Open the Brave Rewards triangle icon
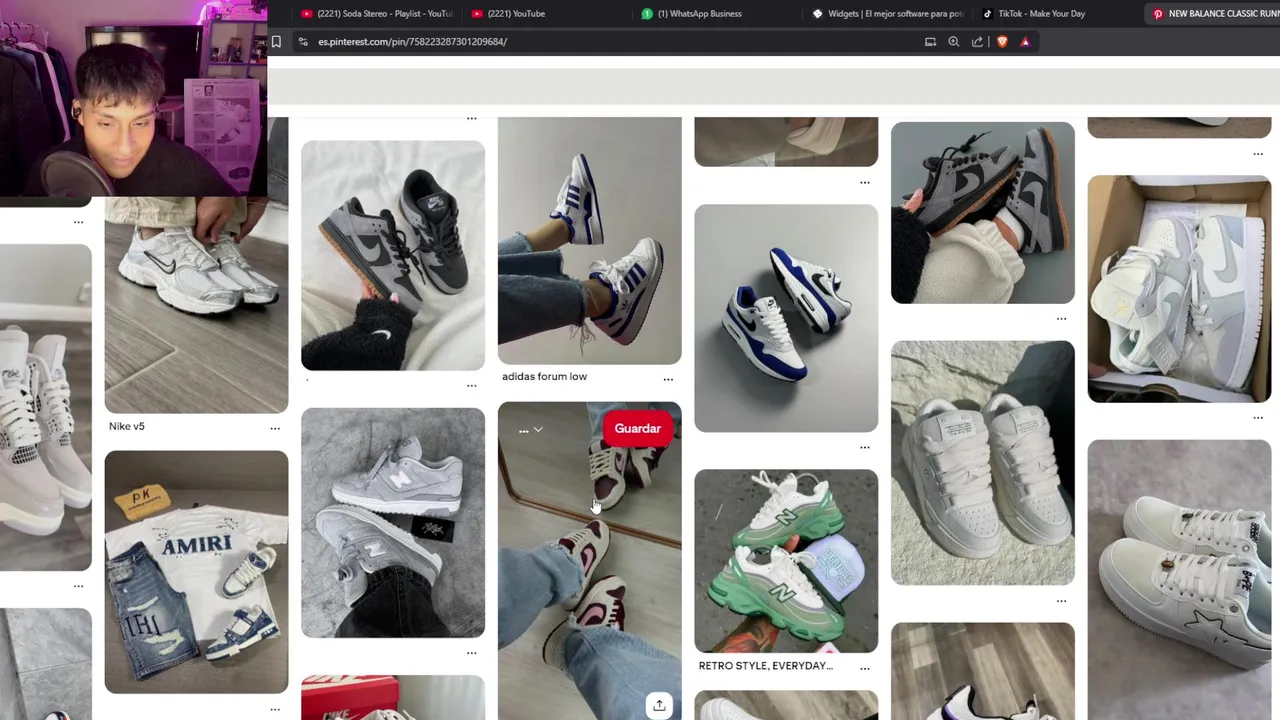 point(1025,41)
